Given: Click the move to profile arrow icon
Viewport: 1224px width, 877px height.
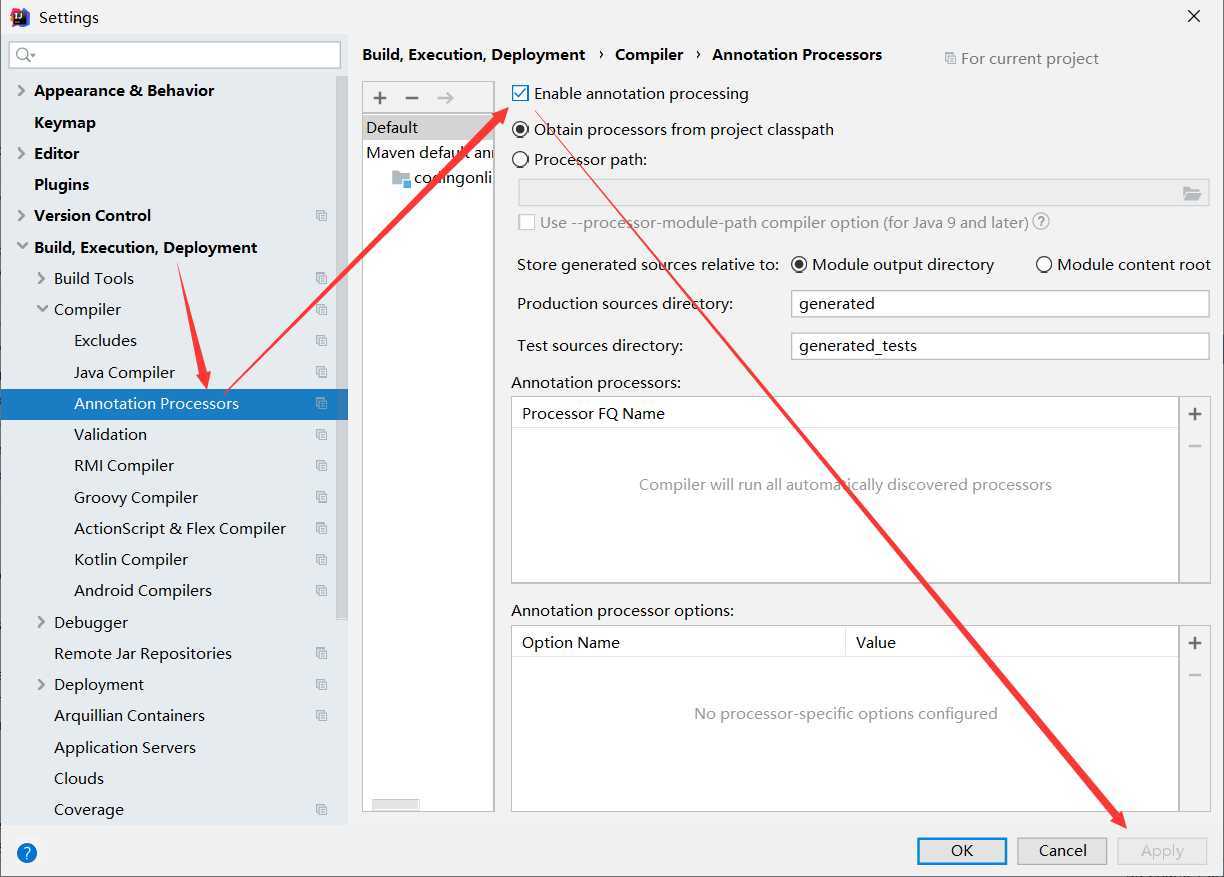Looking at the screenshot, I should (446, 98).
